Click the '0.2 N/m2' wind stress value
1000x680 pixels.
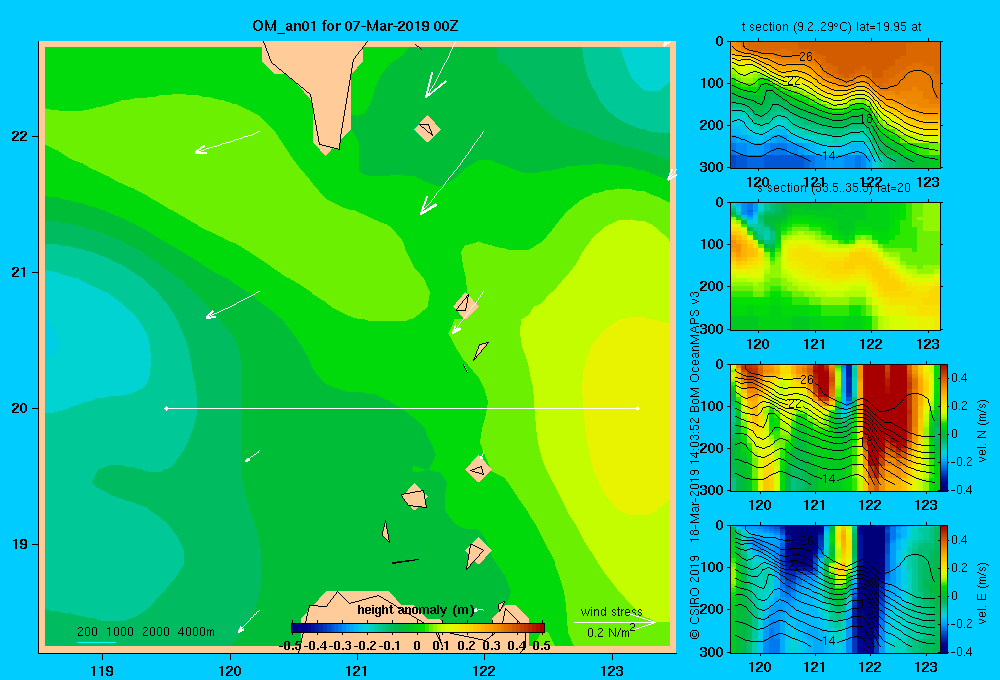(610, 632)
